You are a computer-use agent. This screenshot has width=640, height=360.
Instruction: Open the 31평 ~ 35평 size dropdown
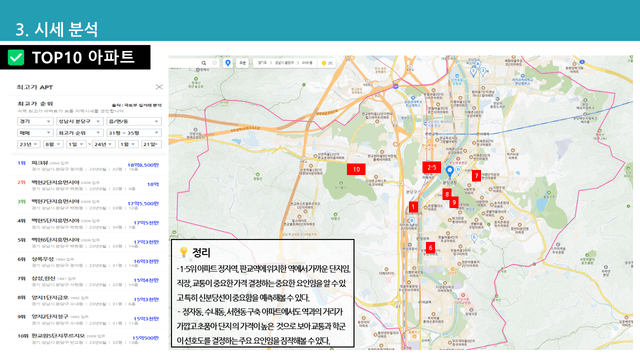click(134, 133)
